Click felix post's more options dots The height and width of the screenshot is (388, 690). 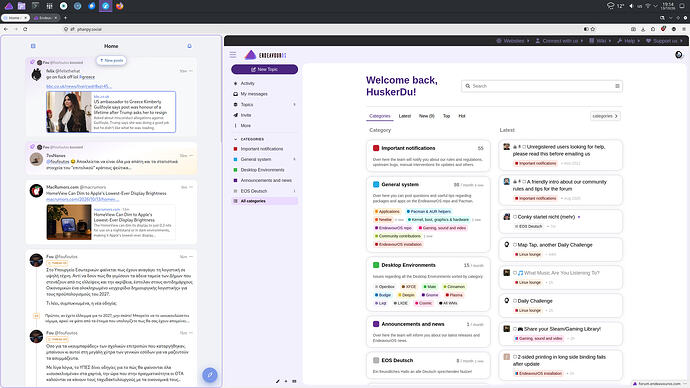(x=191, y=71)
